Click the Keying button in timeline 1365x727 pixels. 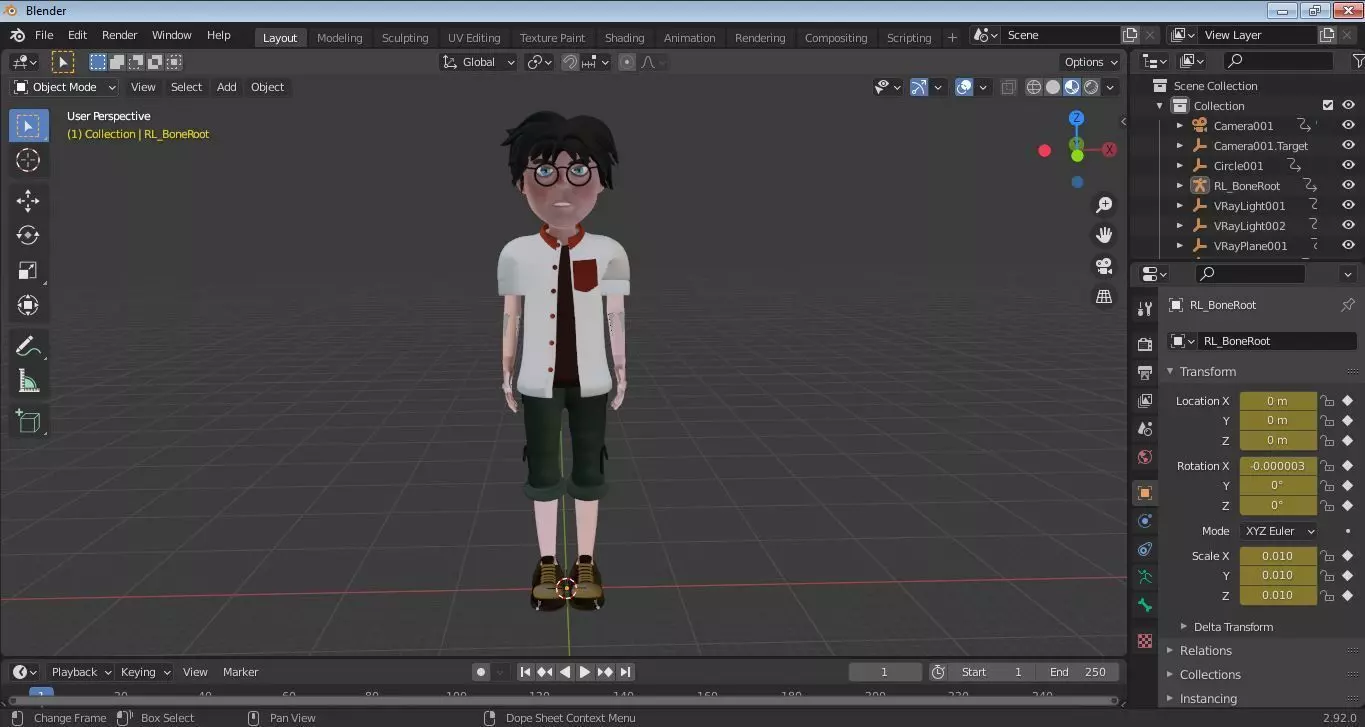coord(145,672)
